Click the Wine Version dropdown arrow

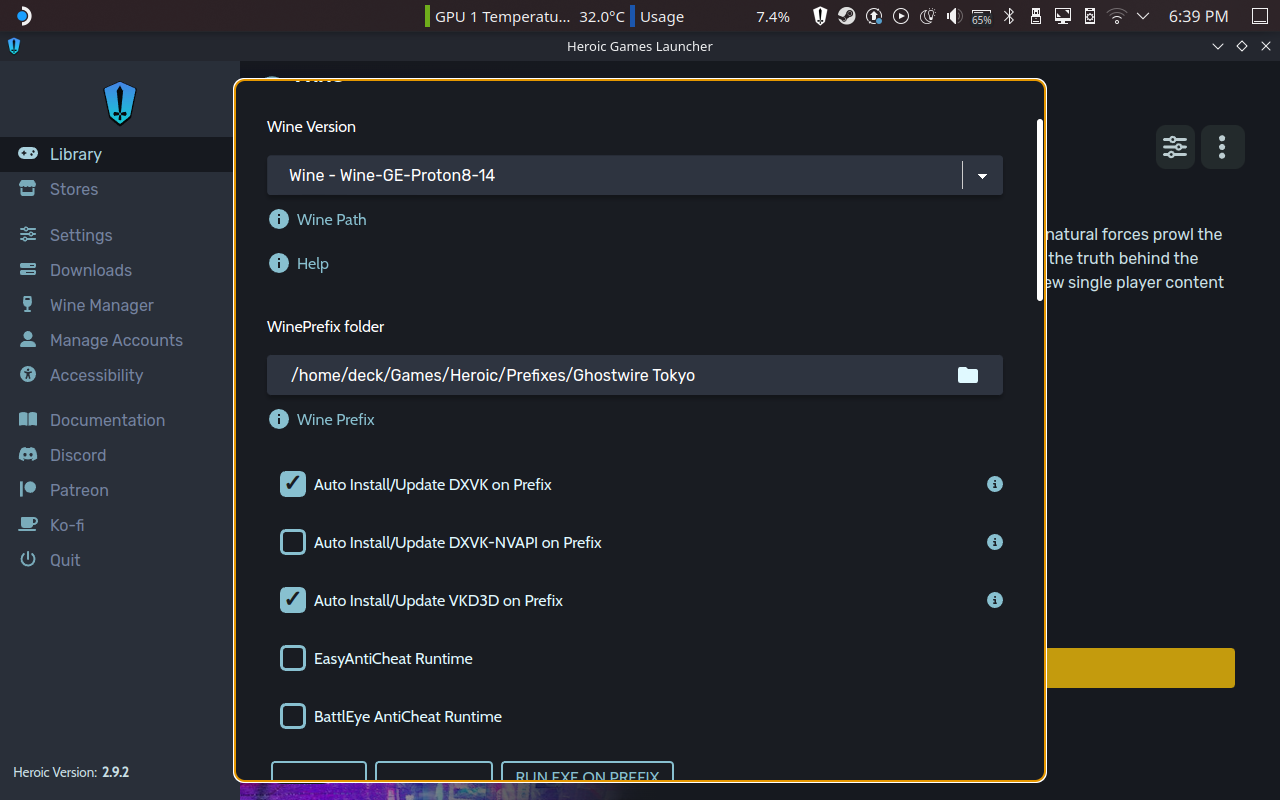[x=982, y=176]
